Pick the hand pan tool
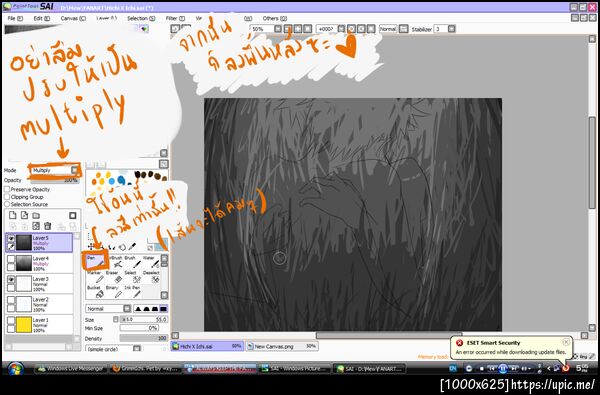Screen dimensions: 600x395 pos(122,247)
